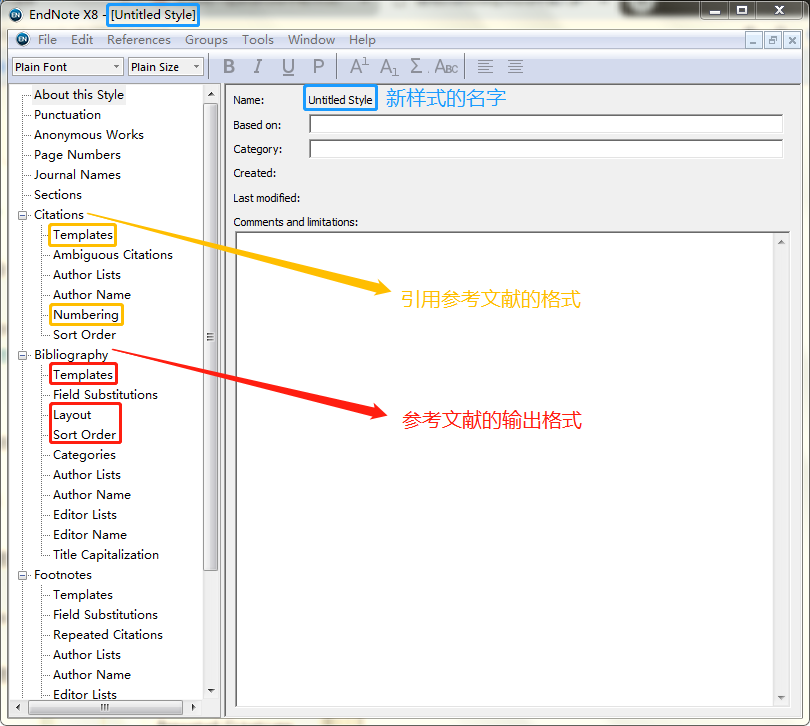This screenshot has height=726, width=810.
Task: Apply Superscript formatting icon
Action: point(359,67)
